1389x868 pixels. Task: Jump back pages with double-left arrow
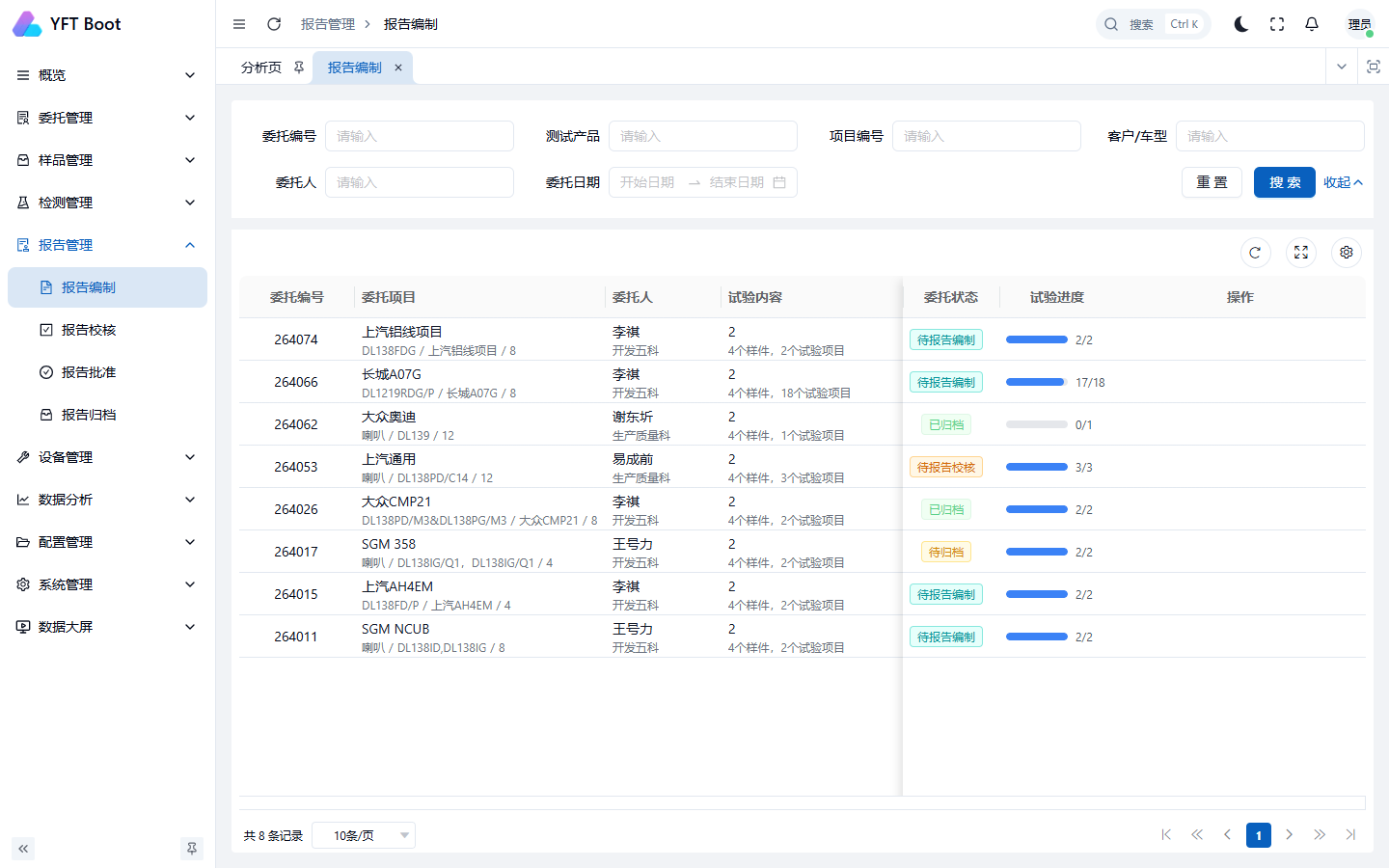1197,835
